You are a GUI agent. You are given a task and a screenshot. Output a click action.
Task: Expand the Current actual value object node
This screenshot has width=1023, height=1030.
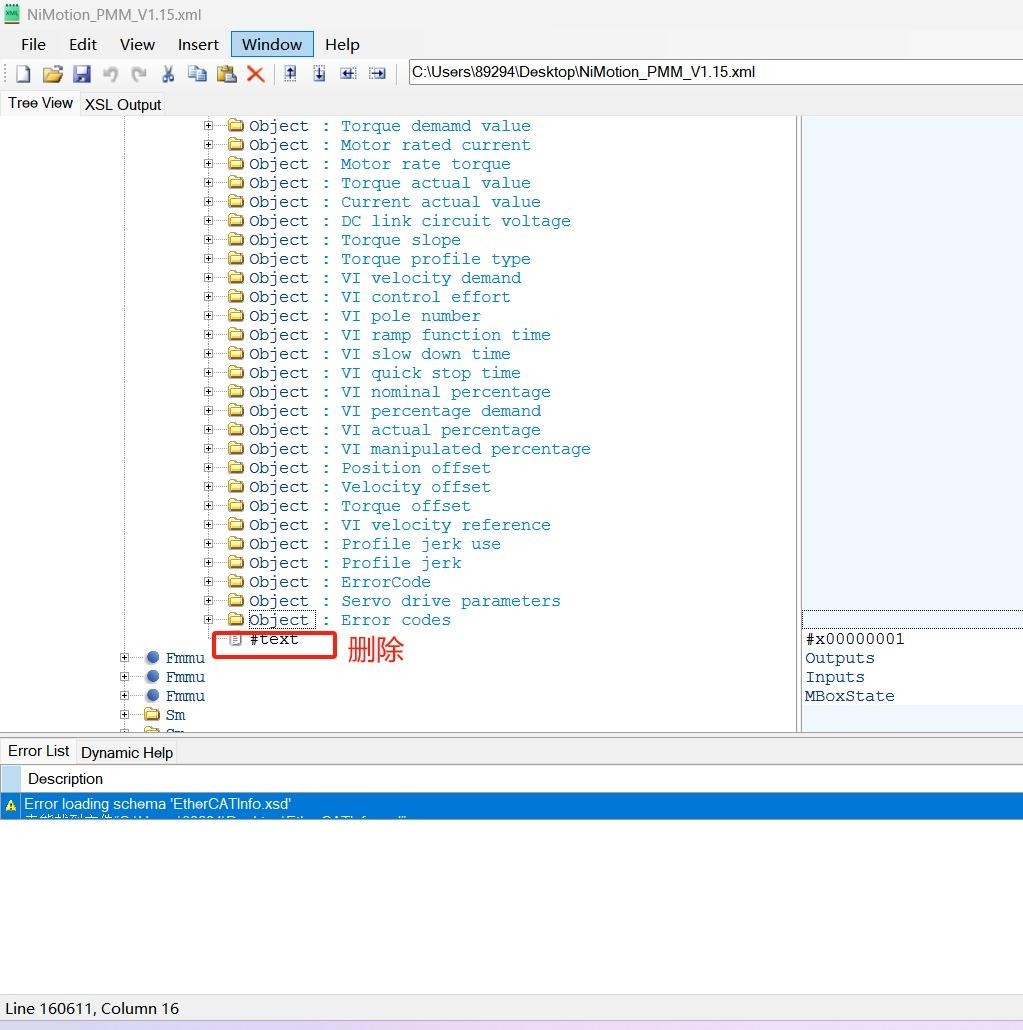pyautogui.click(x=208, y=202)
